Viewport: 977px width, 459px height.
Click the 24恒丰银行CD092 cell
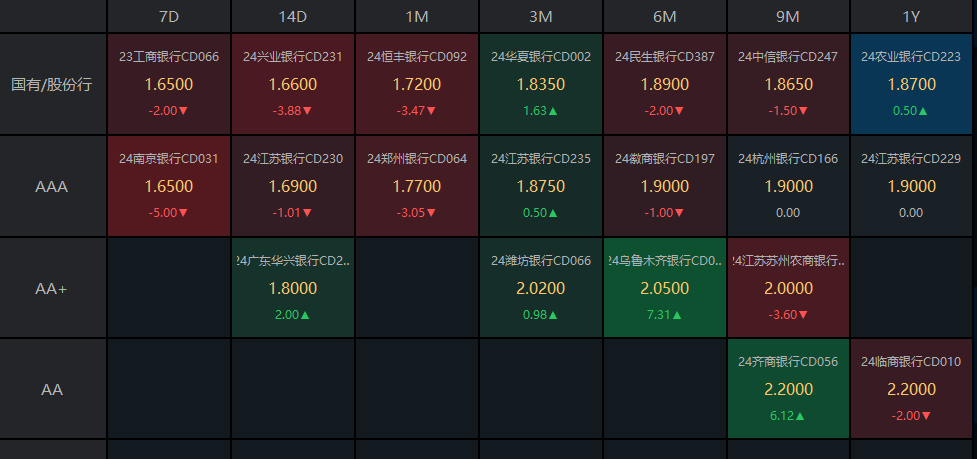tap(417, 84)
